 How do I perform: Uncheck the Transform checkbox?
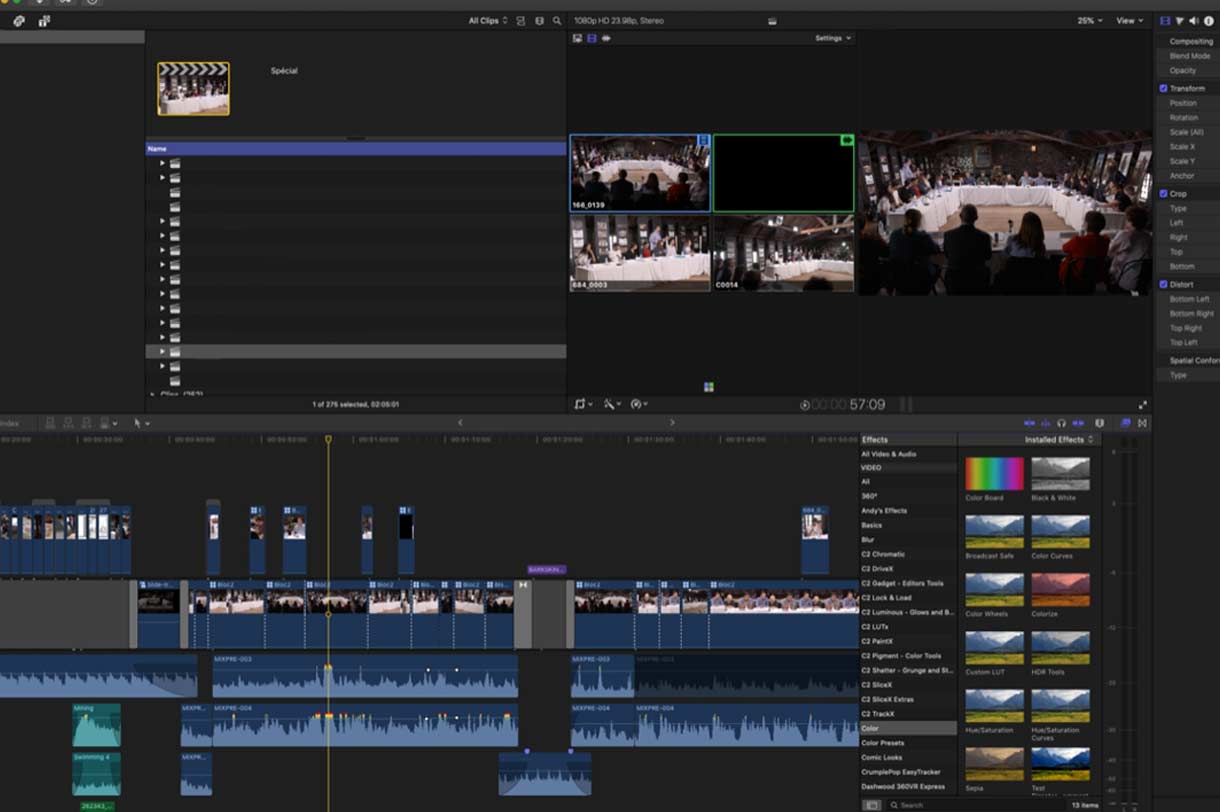tap(1164, 88)
